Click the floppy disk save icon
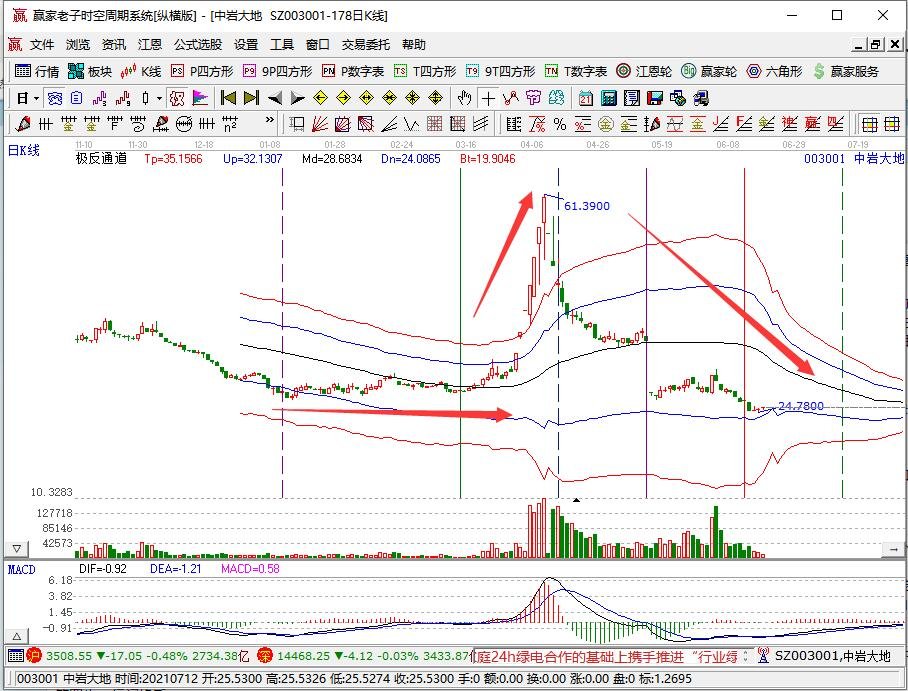Viewport: 908px width, 691px height. point(654,98)
